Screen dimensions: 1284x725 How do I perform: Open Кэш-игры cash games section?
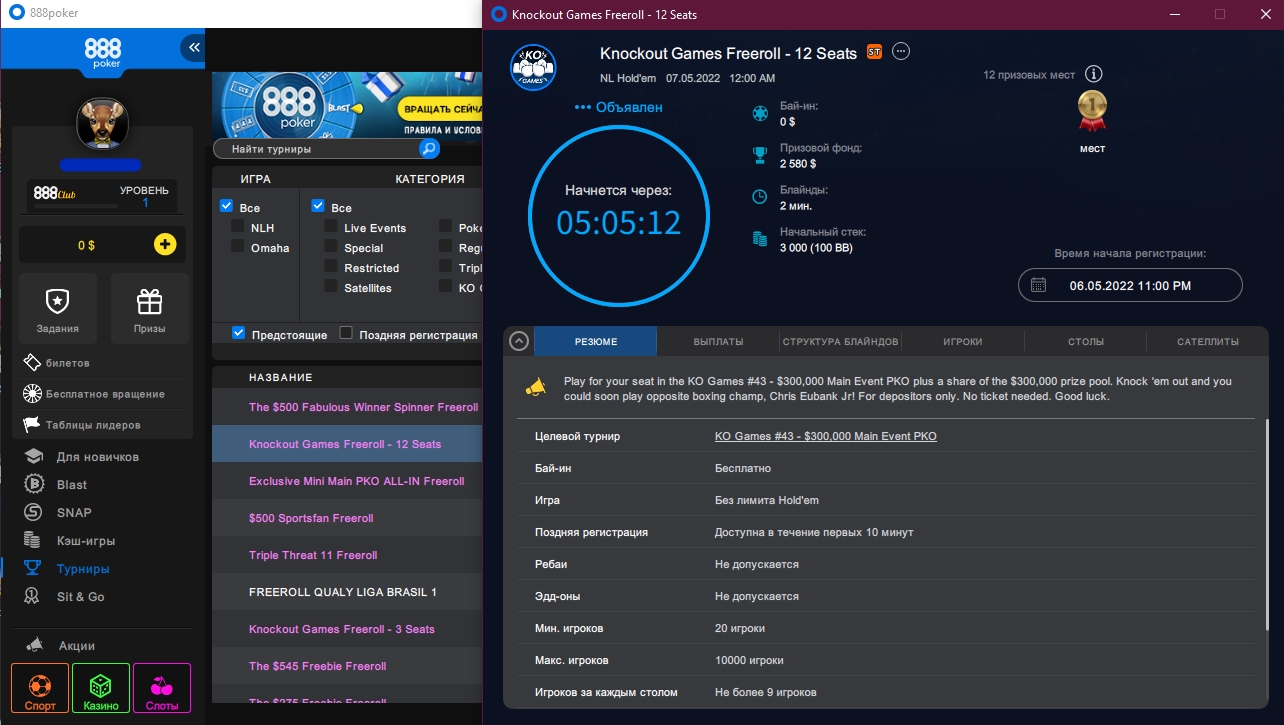(x=70, y=541)
